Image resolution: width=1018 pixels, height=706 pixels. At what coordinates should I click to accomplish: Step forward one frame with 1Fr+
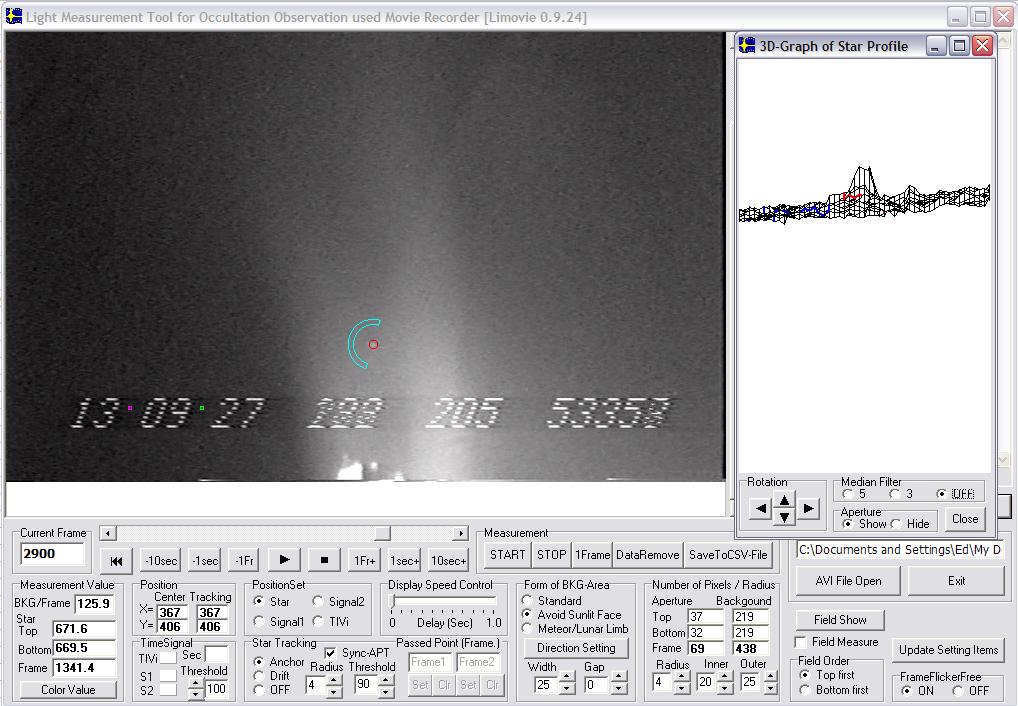coord(364,561)
